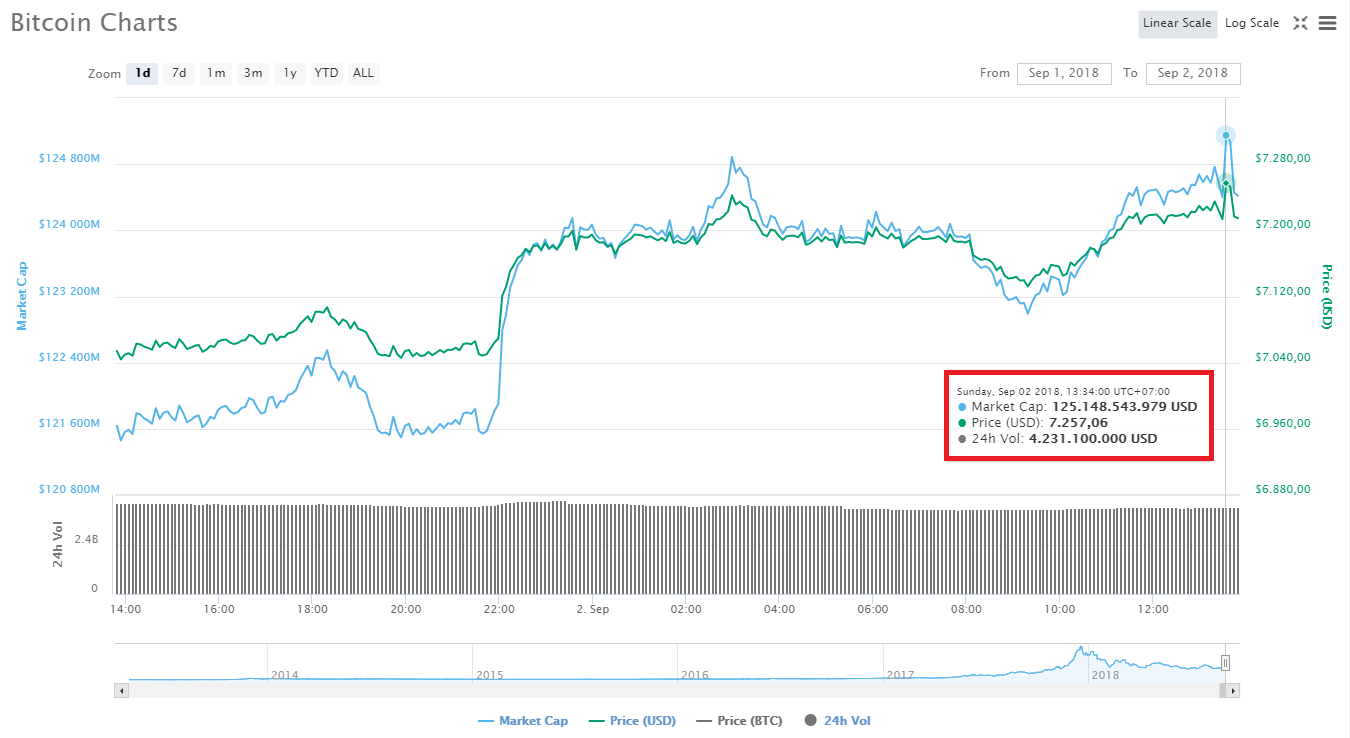Edit the To date field

click(x=1193, y=73)
